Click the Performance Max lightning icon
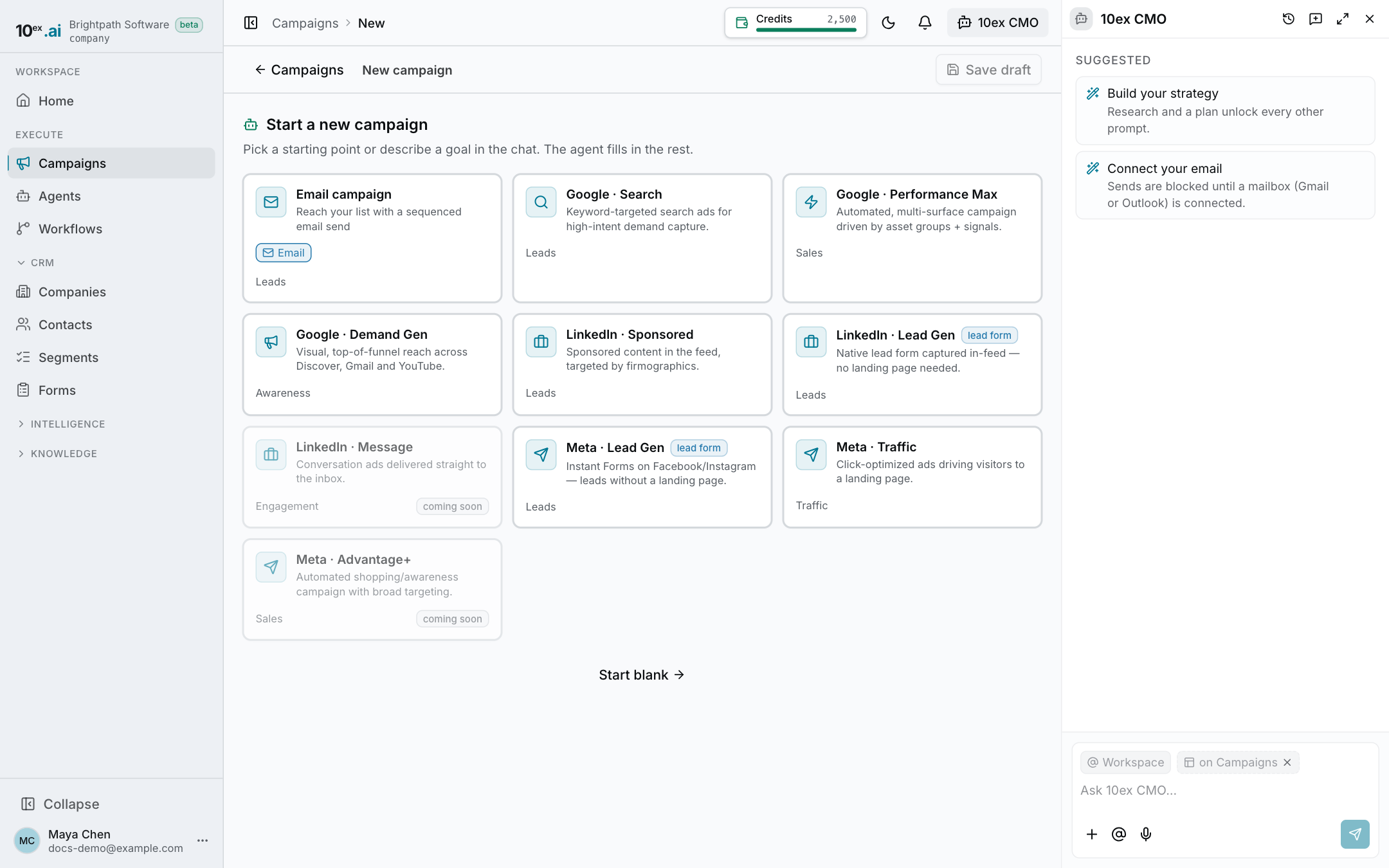The image size is (1389, 868). coord(812,203)
